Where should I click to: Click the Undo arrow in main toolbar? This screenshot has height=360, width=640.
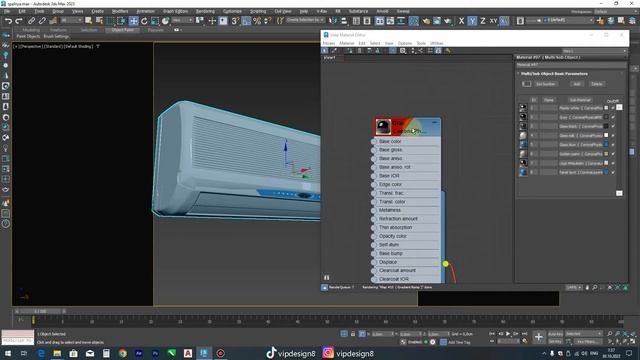pos(8,21)
